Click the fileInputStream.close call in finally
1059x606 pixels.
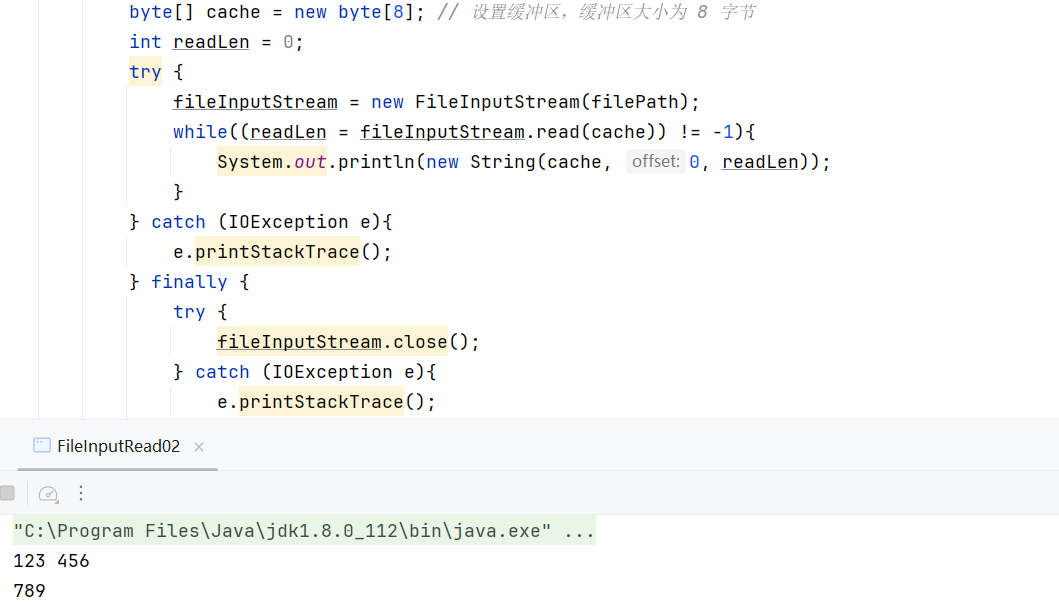click(x=332, y=341)
